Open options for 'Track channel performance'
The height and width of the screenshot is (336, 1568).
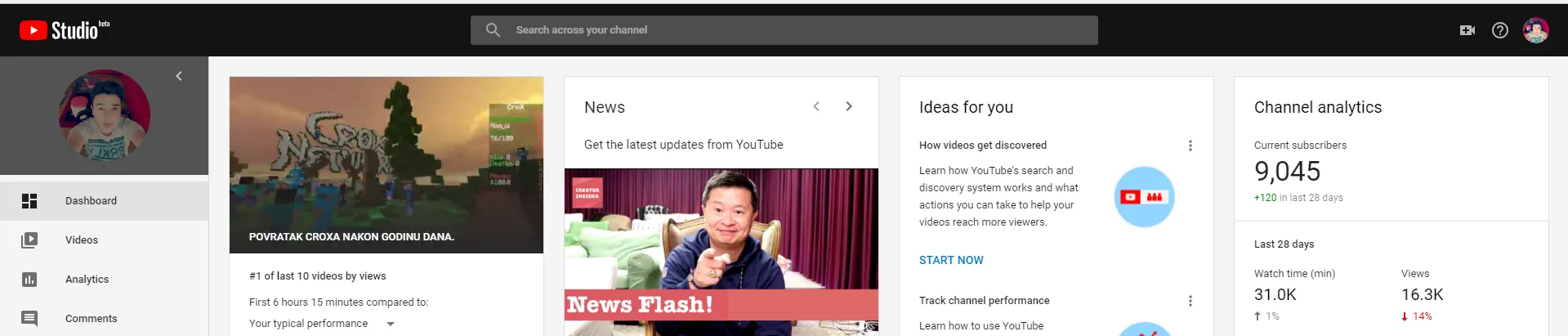pos(1190,301)
